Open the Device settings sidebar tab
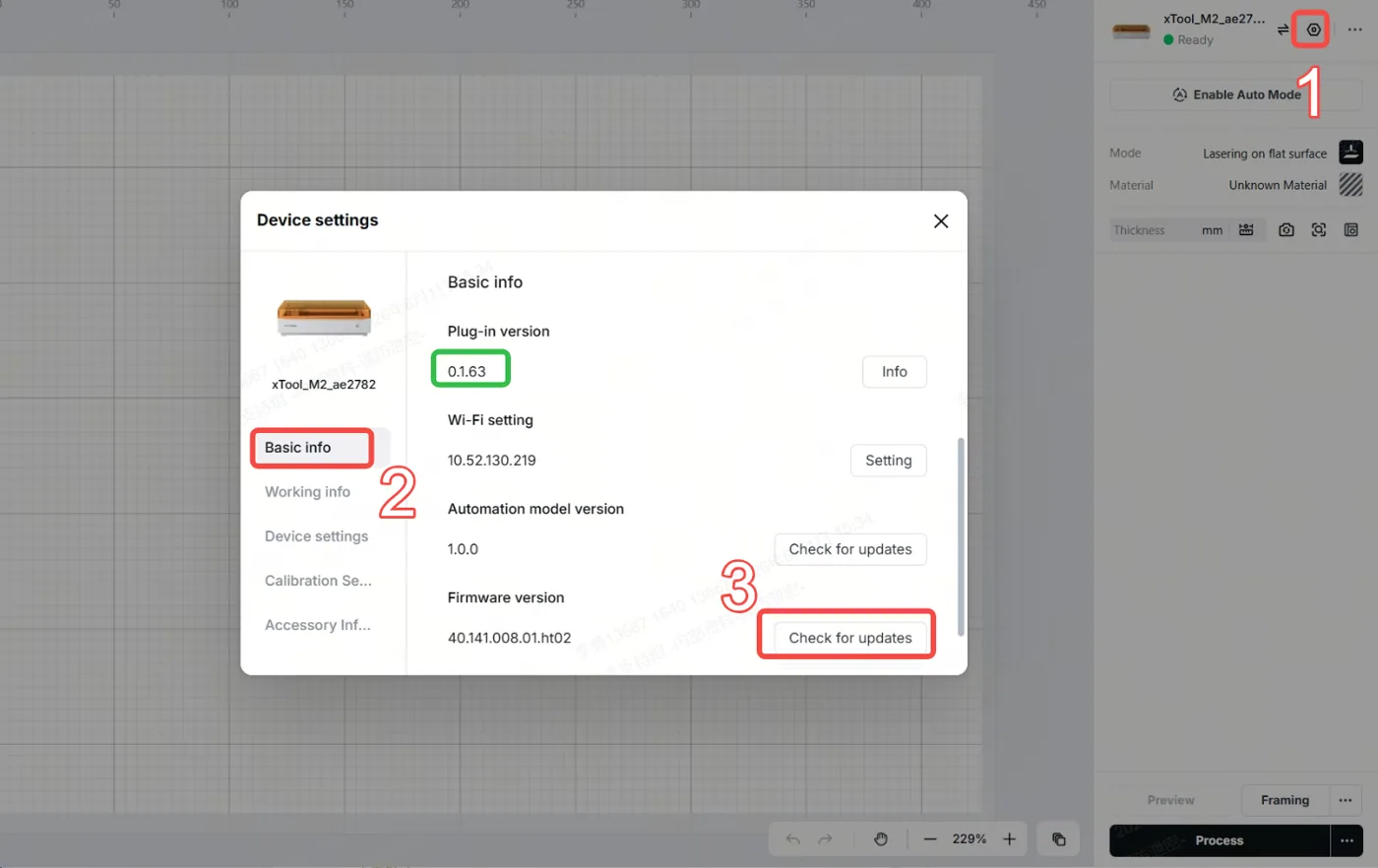The image size is (1378, 868). (x=317, y=536)
